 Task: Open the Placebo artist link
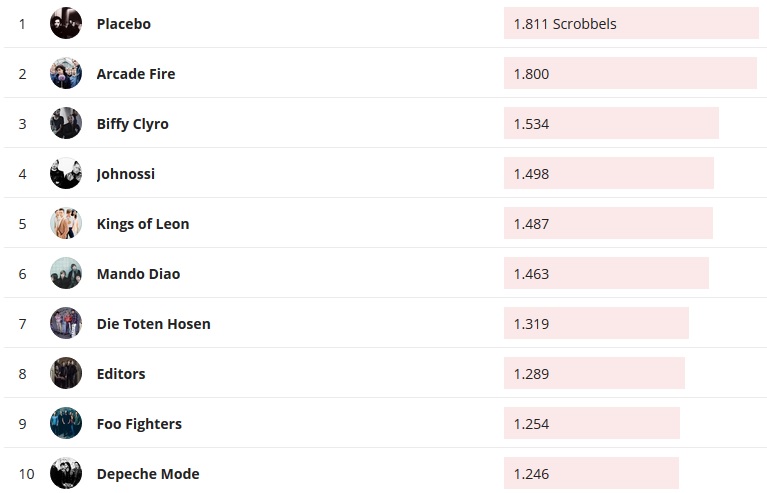(124, 23)
